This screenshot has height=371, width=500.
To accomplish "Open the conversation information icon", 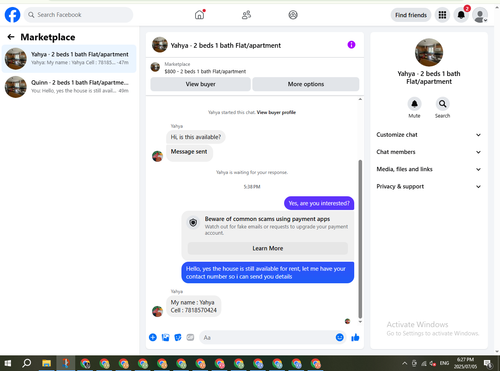I will tap(351, 45).
